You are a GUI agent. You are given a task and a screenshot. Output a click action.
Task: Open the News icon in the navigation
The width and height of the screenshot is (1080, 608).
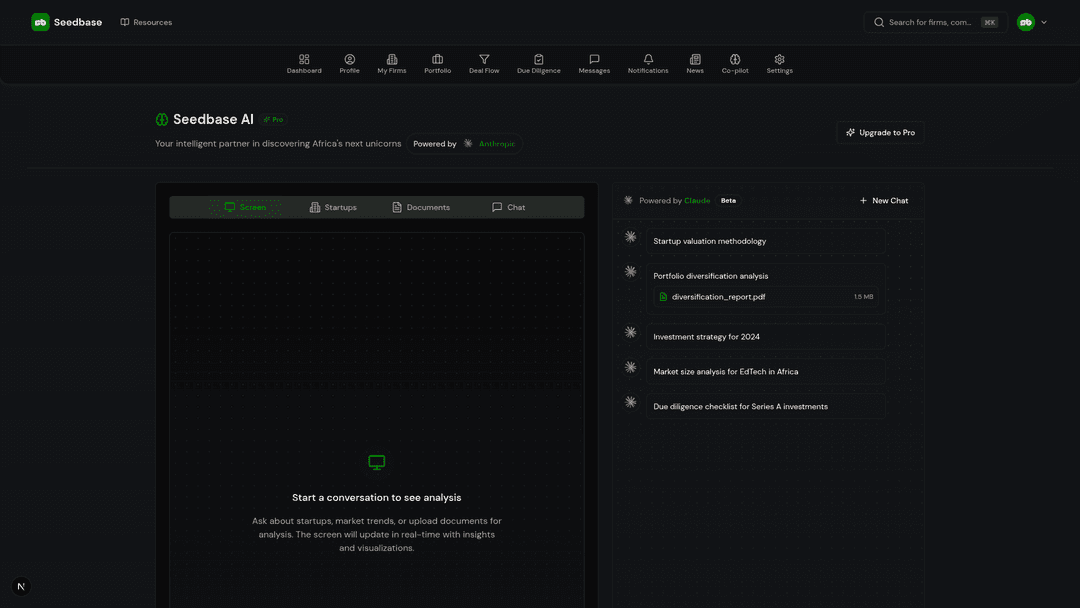coord(694,63)
